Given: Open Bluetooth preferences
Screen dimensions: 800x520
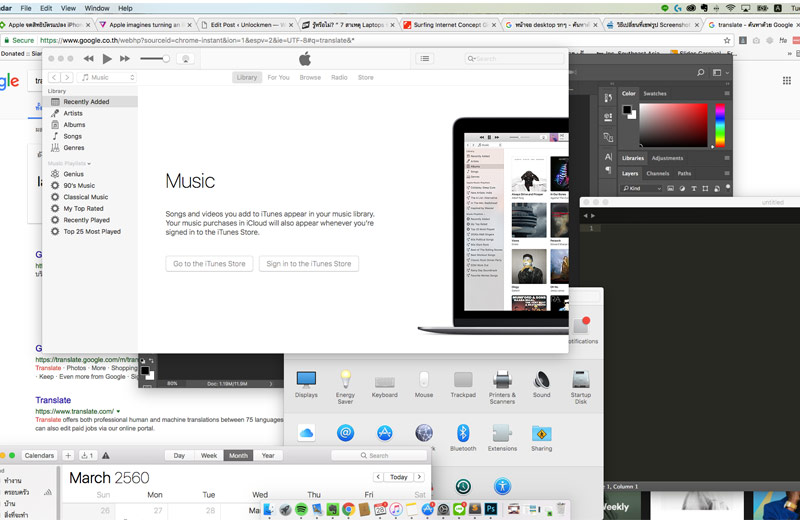Looking at the screenshot, I should pyautogui.click(x=463, y=437).
